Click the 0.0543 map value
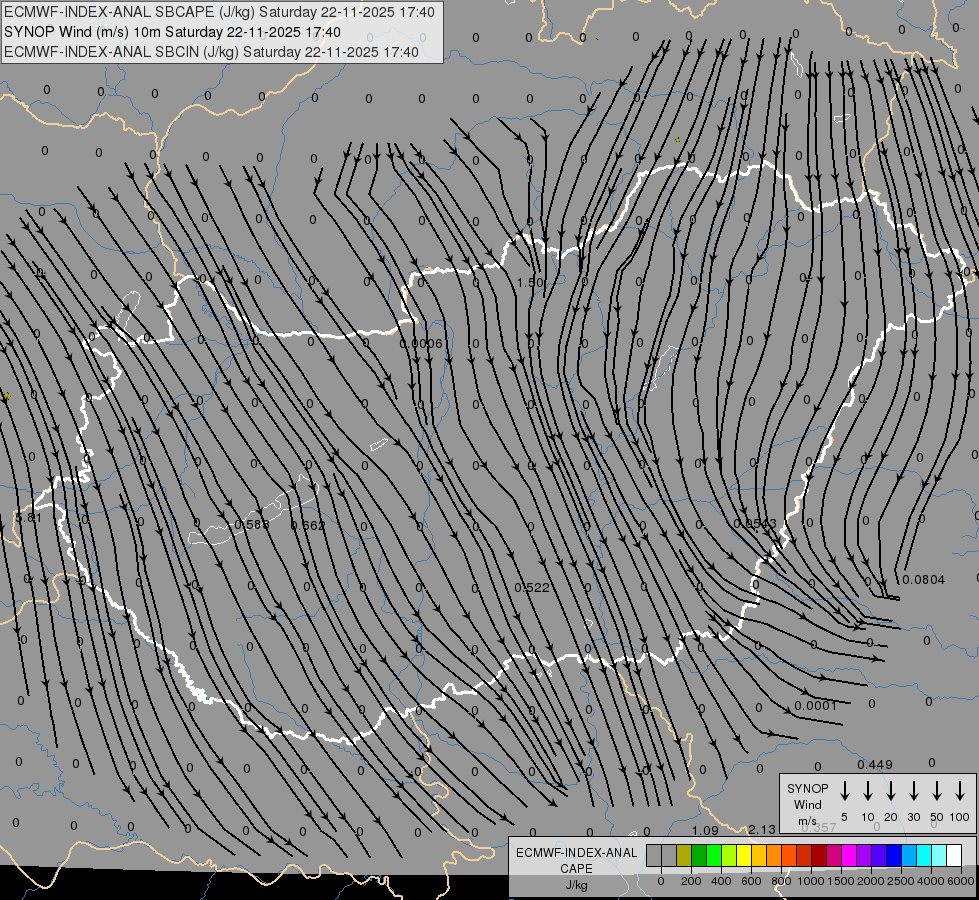Viewport: 979px width, 900px height. click(755, 523)
